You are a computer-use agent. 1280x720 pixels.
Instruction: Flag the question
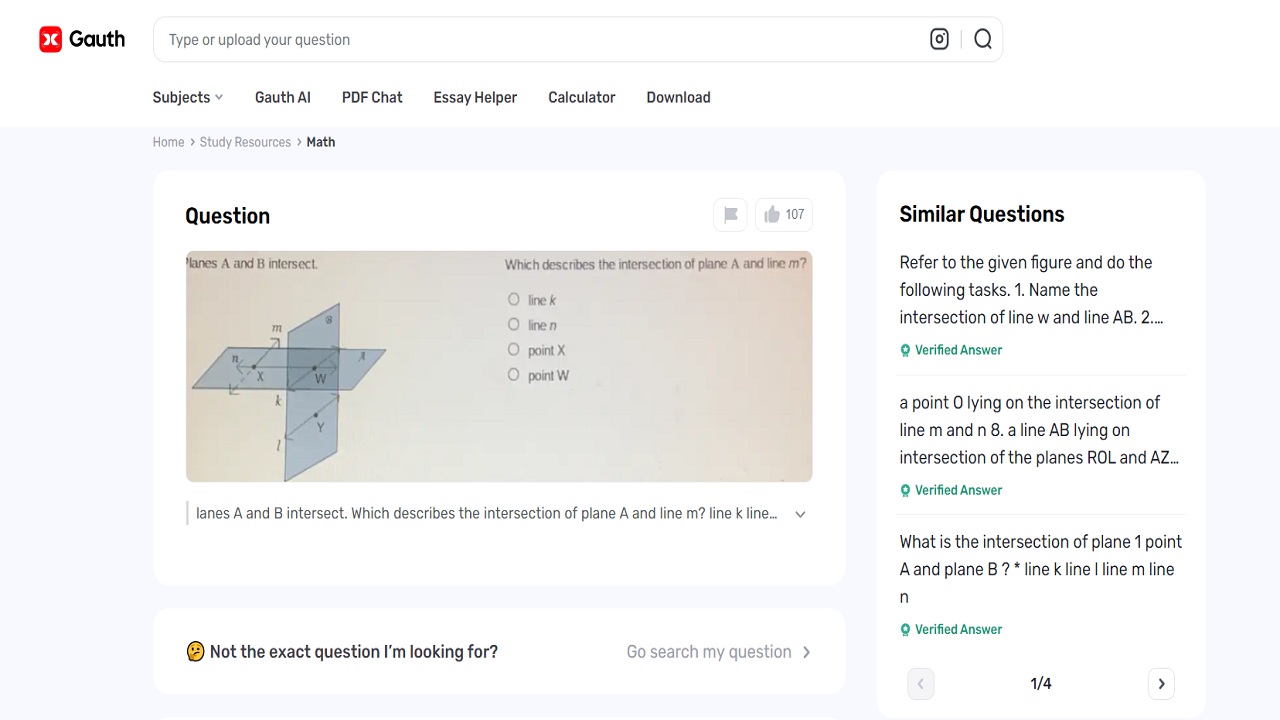[730, 214]
